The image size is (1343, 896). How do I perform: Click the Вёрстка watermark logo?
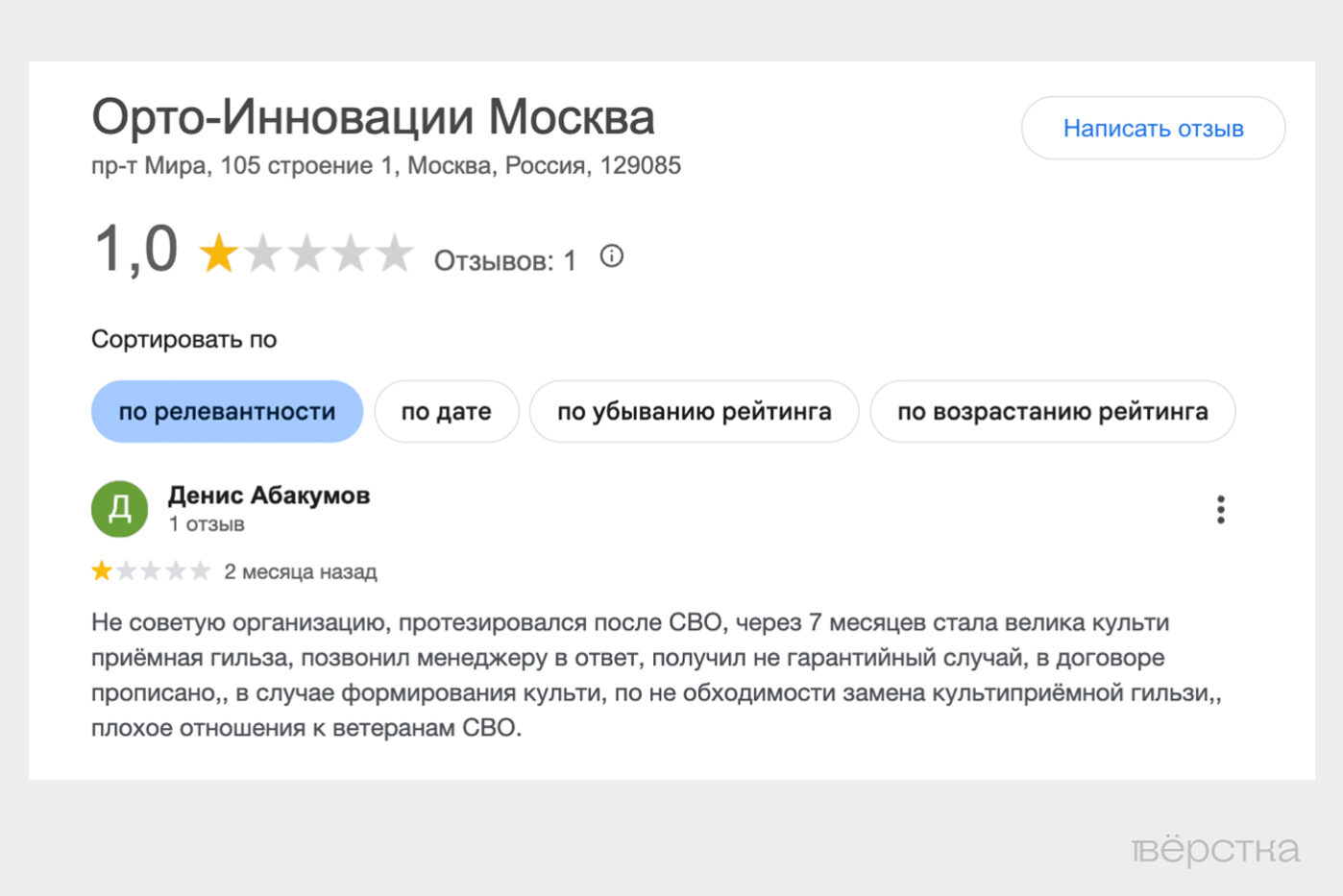1213,849
